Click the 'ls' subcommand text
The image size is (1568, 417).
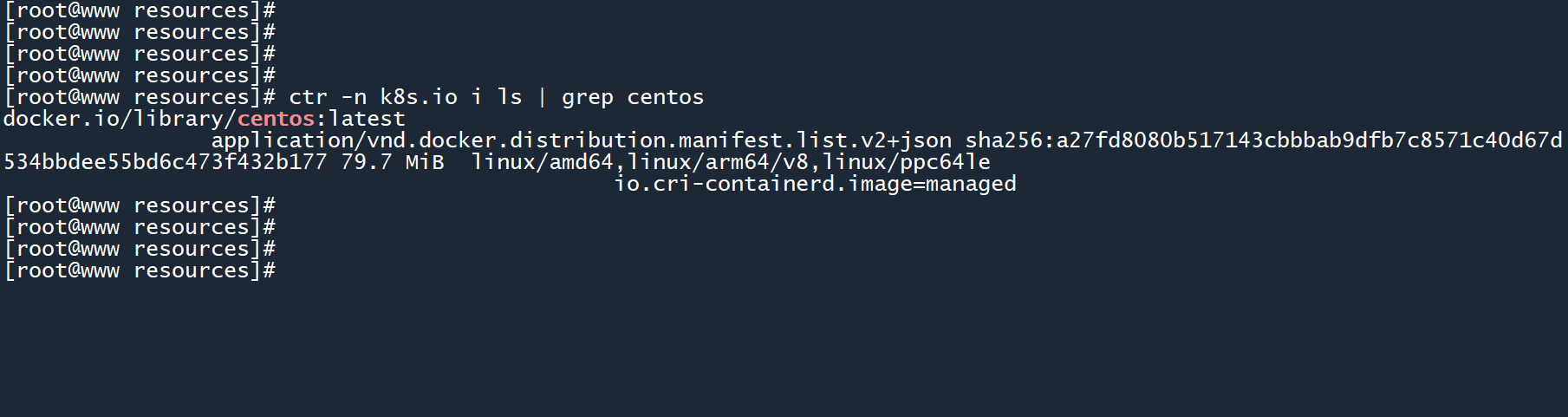pos(510,97)
